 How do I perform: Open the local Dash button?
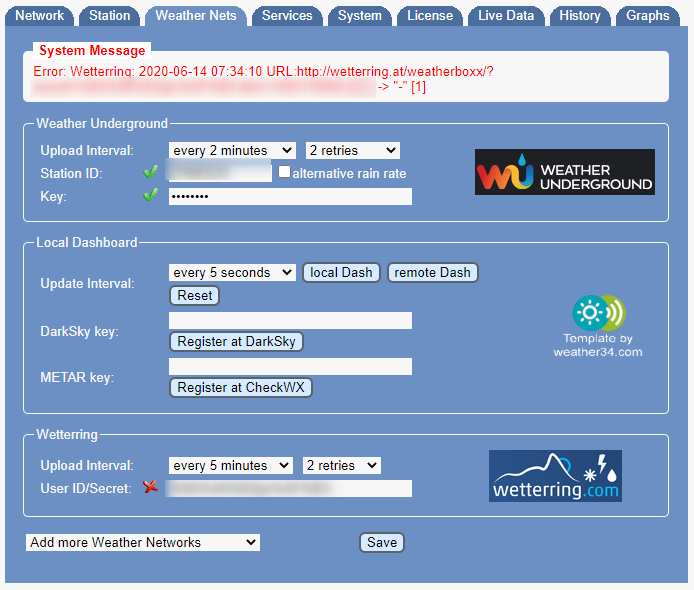tap(341, 273)
